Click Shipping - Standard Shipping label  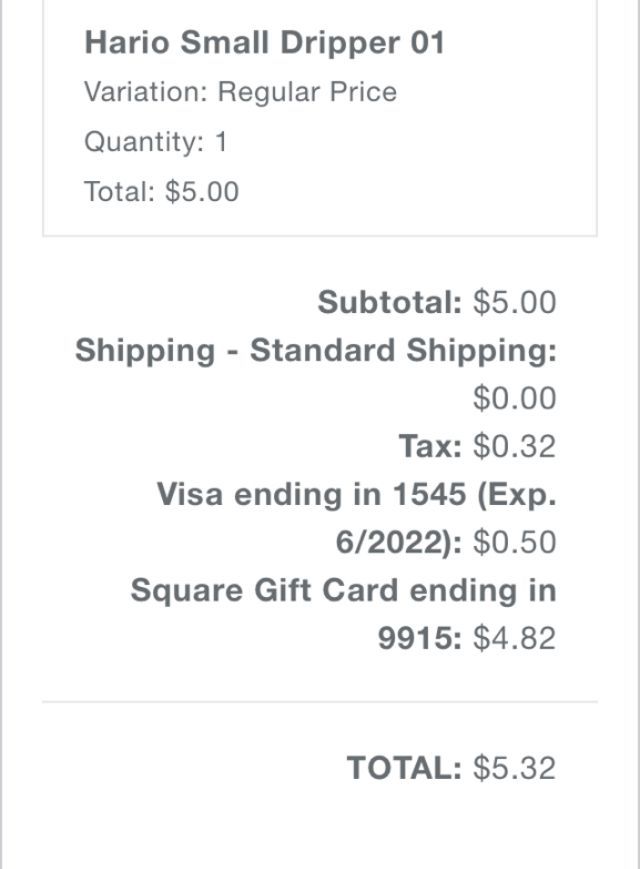pos(315,351)
